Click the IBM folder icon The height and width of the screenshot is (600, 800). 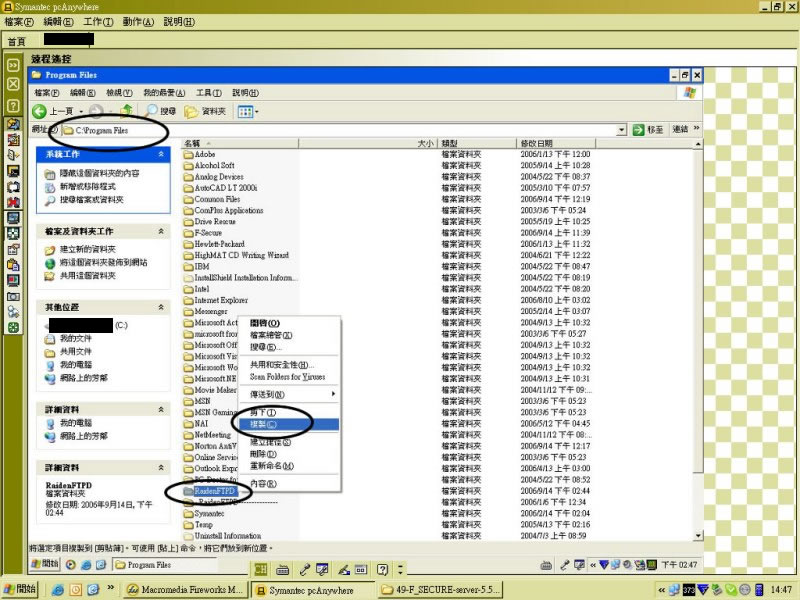[x=188, y=266]
